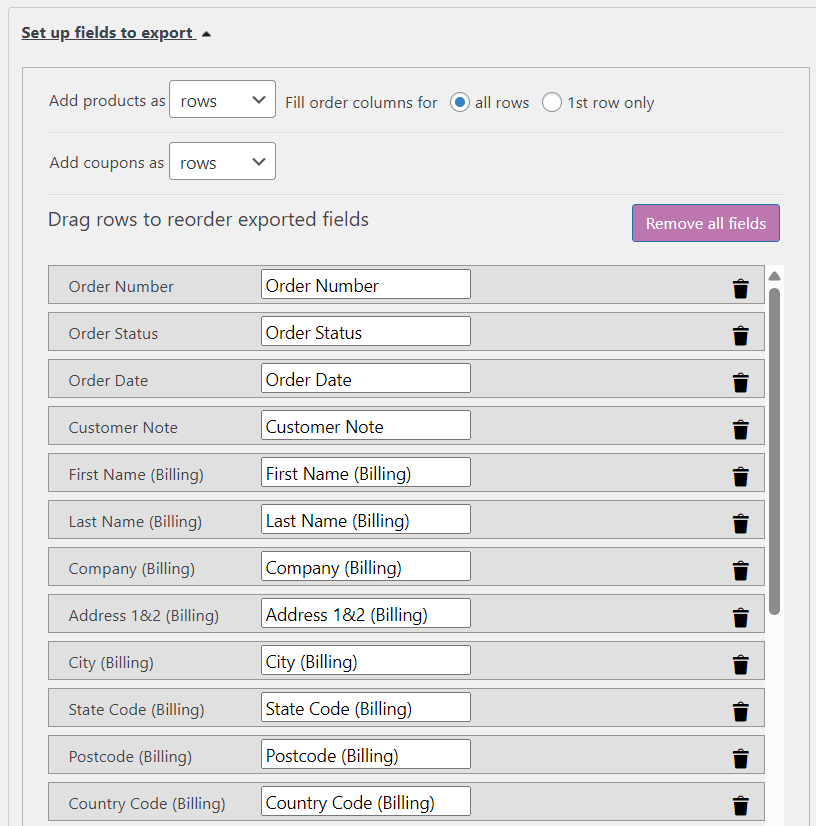
Task: Click the Remove all fields button
Action: [x=705, y=223]
